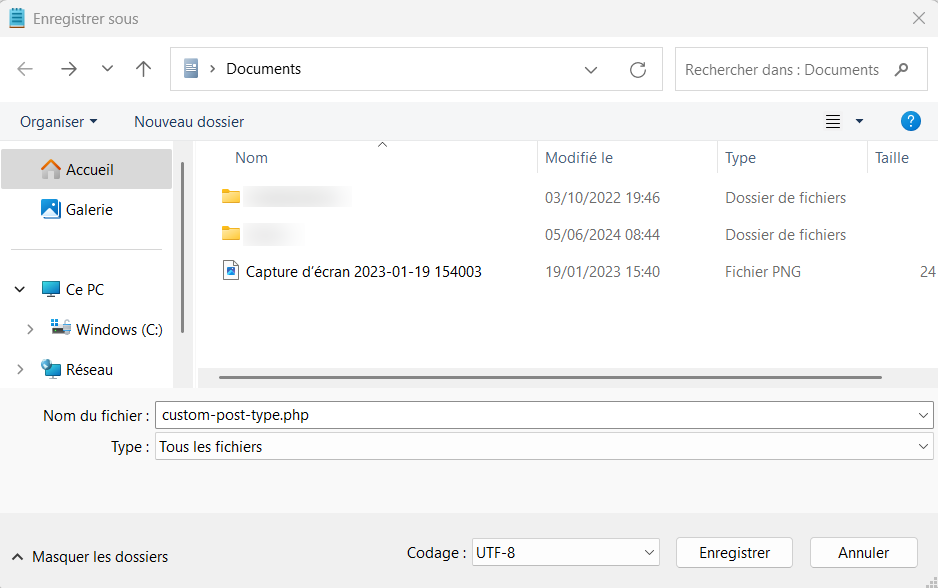Screen dimensions: 938x588
Task: Collapse the Ce PC tree node
Action: click(x=20, y=289)
